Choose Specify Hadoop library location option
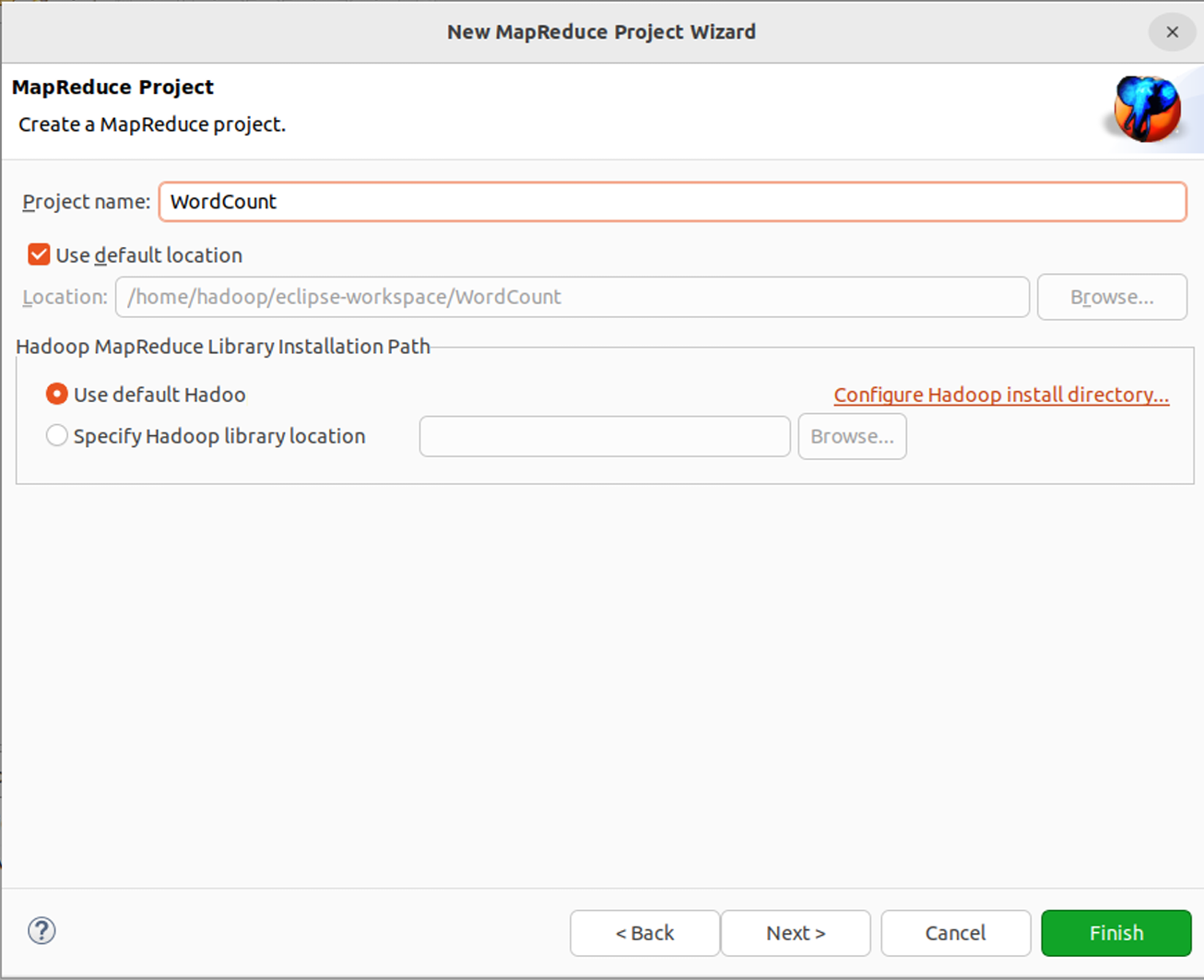This screenshot has height=980, width=1204. pyautogui.click(x=57, y=436)
